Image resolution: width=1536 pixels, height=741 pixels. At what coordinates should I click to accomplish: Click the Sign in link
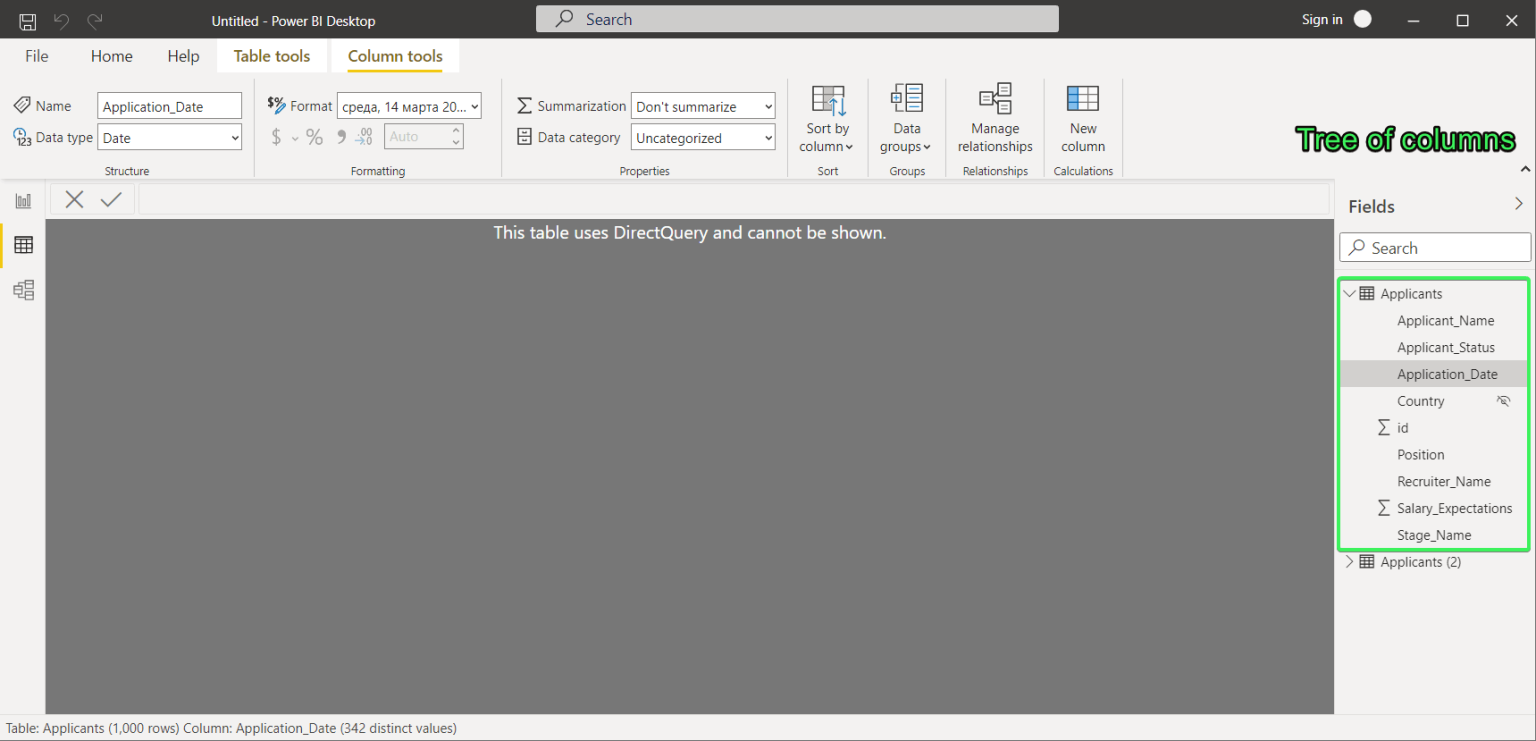pyautogui.click(x=1322, y=19)
